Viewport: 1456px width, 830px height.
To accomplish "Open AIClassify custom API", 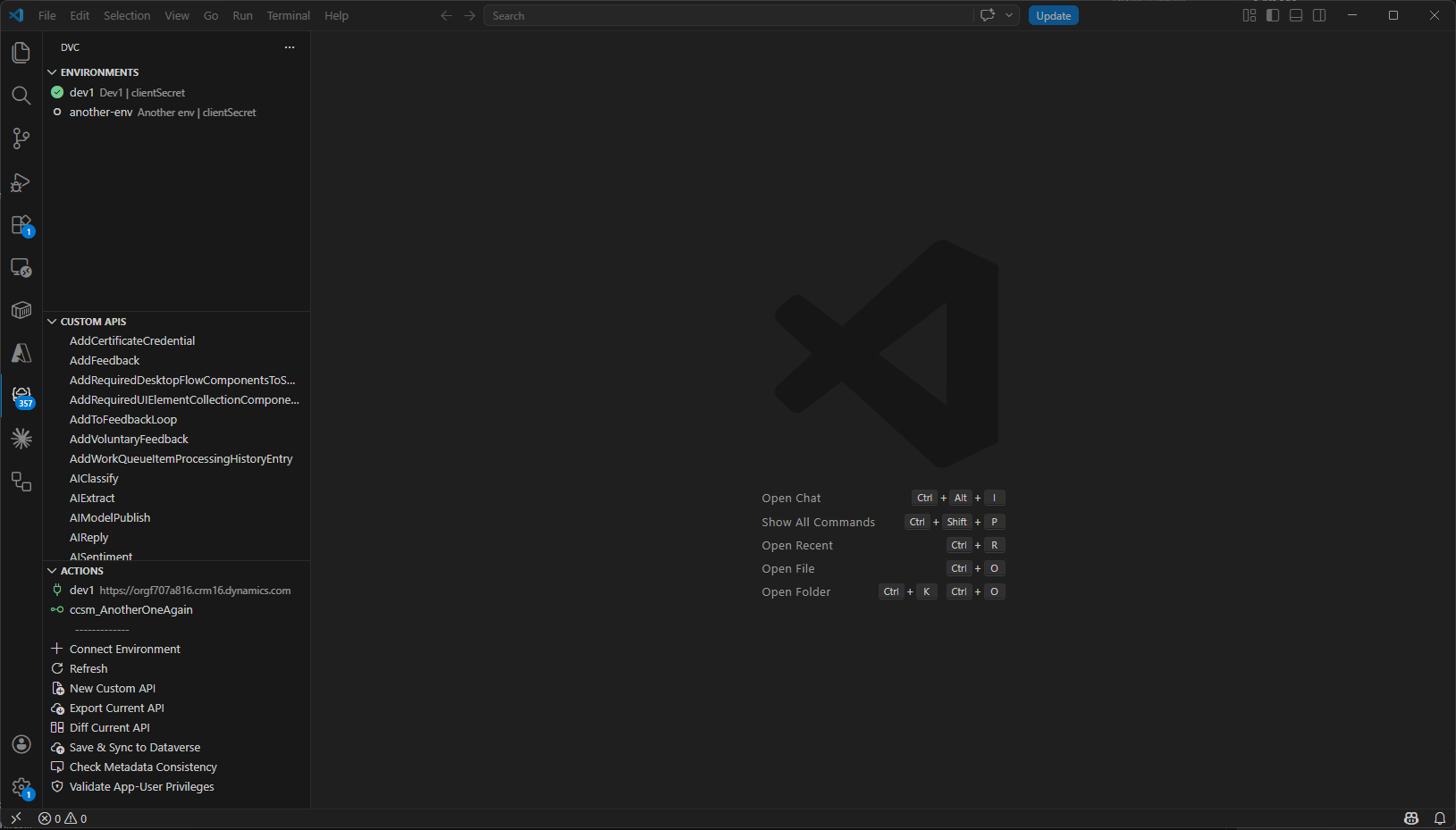I will 176,479.
